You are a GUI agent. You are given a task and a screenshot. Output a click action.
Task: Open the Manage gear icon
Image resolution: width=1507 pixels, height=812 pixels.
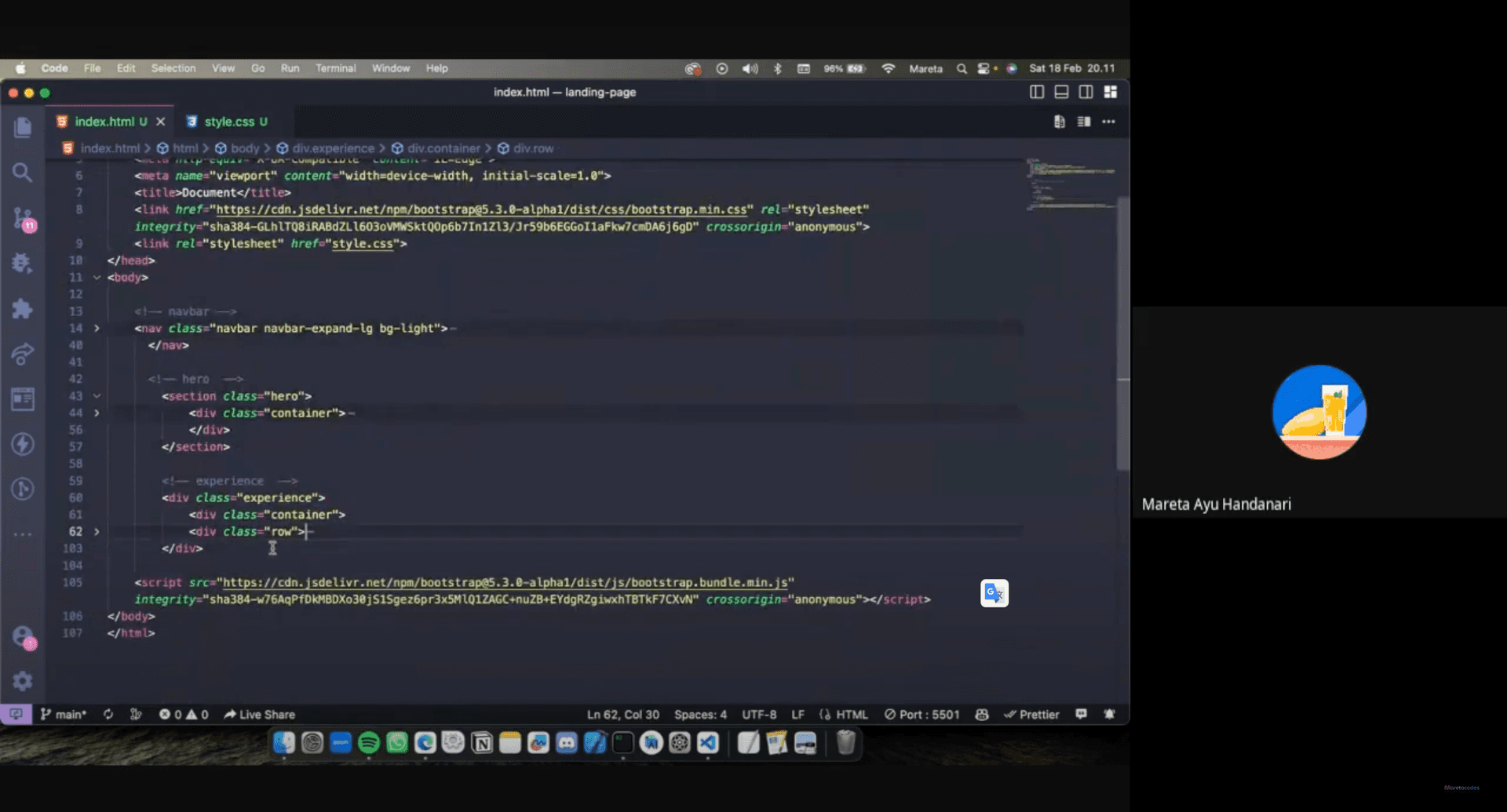coord(23,680)
